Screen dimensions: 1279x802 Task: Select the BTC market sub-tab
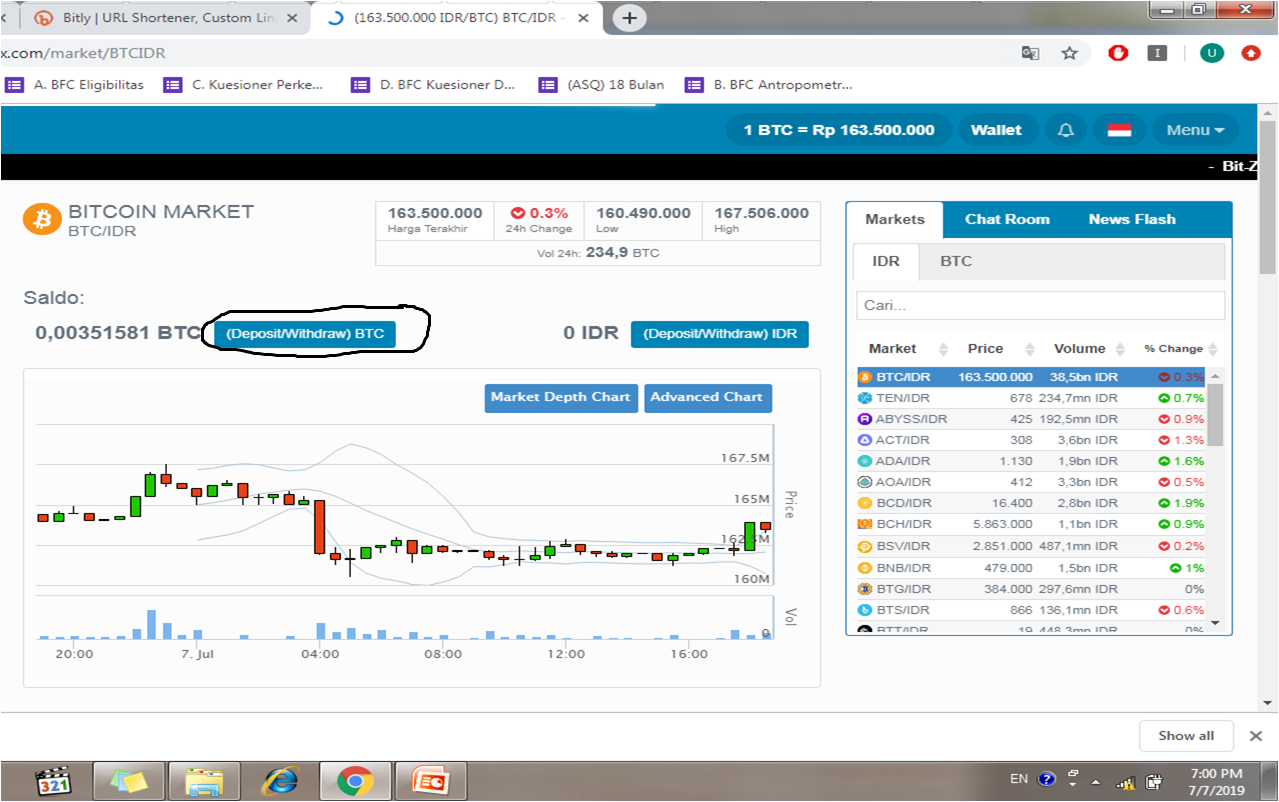coord(956,261)
